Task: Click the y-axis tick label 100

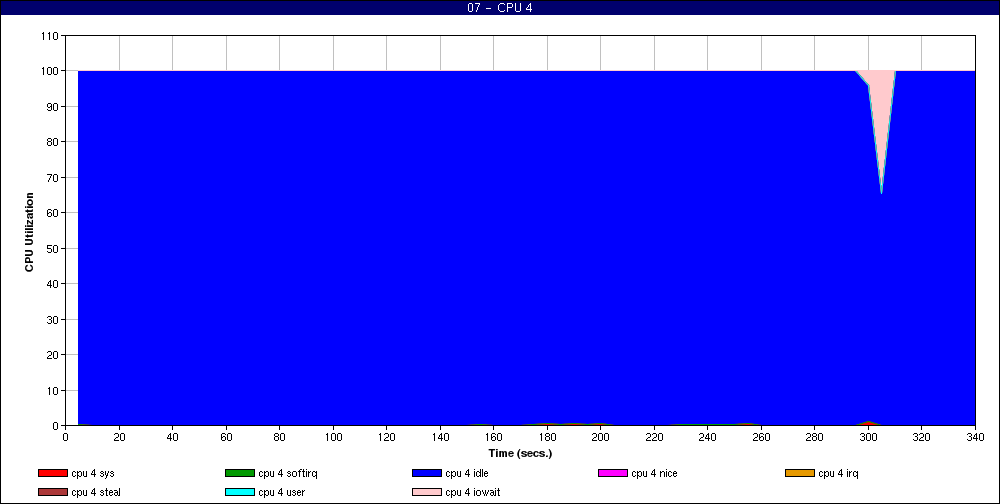Action: click(52, 71)
